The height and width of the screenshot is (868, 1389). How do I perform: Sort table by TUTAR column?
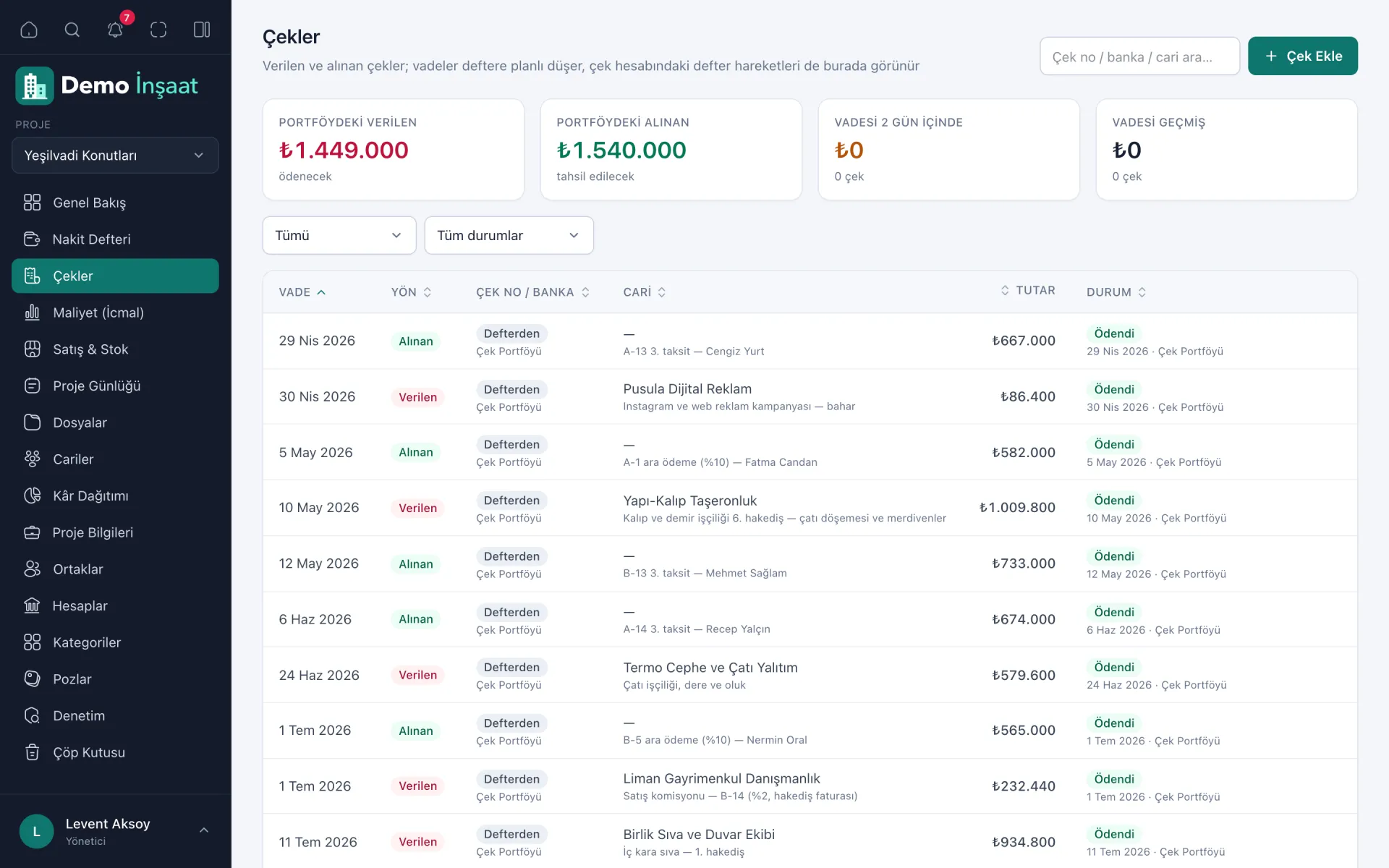tap(1028, 290)
